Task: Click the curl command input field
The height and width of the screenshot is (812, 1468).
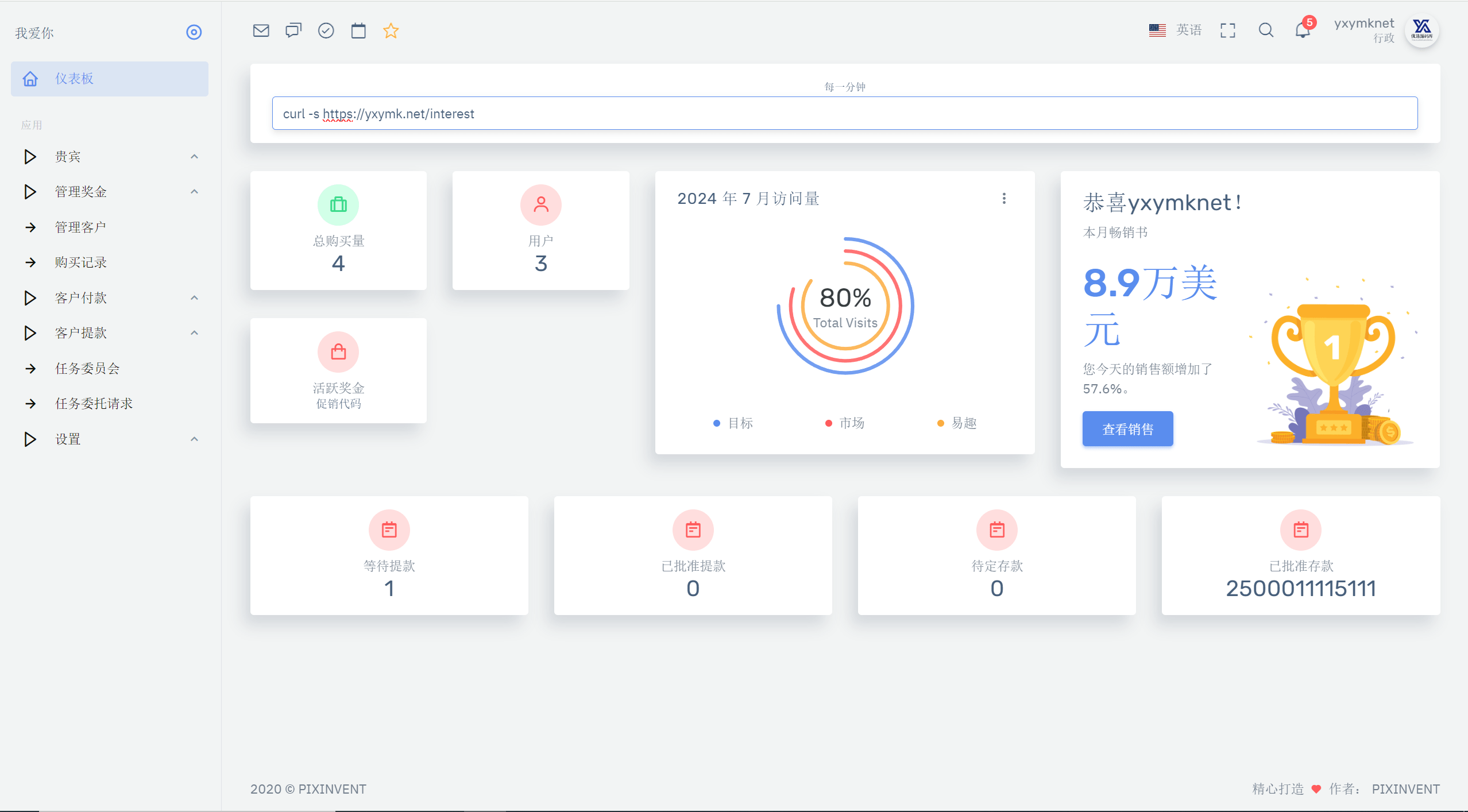Action: [x=844, y=114]
